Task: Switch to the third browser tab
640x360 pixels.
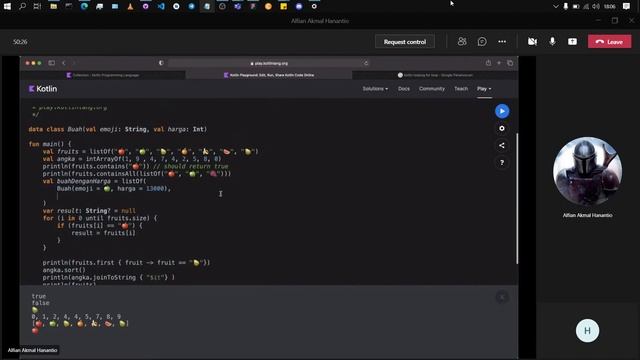Action: click(435, 75)
